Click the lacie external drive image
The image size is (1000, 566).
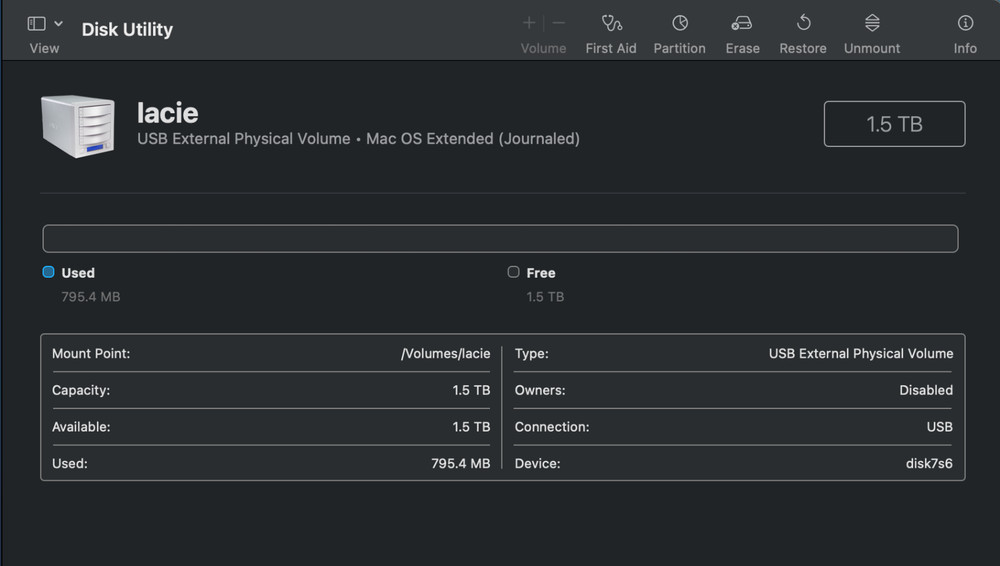pos(78,126)
